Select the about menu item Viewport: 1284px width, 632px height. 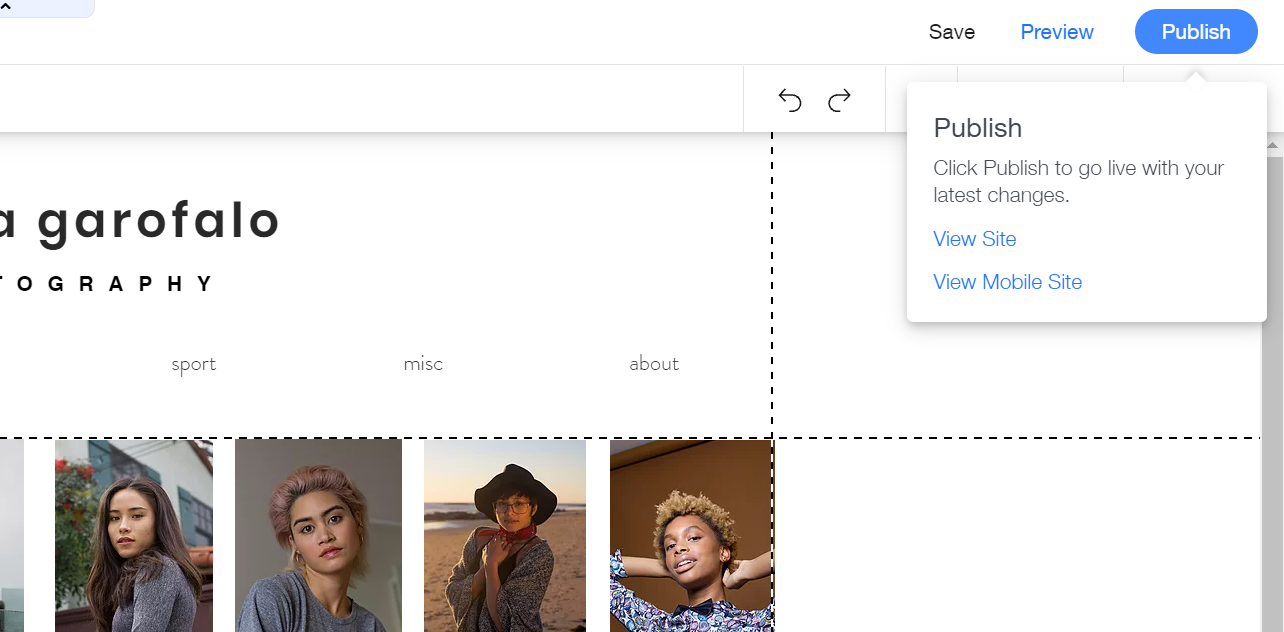tap(654, 364)
